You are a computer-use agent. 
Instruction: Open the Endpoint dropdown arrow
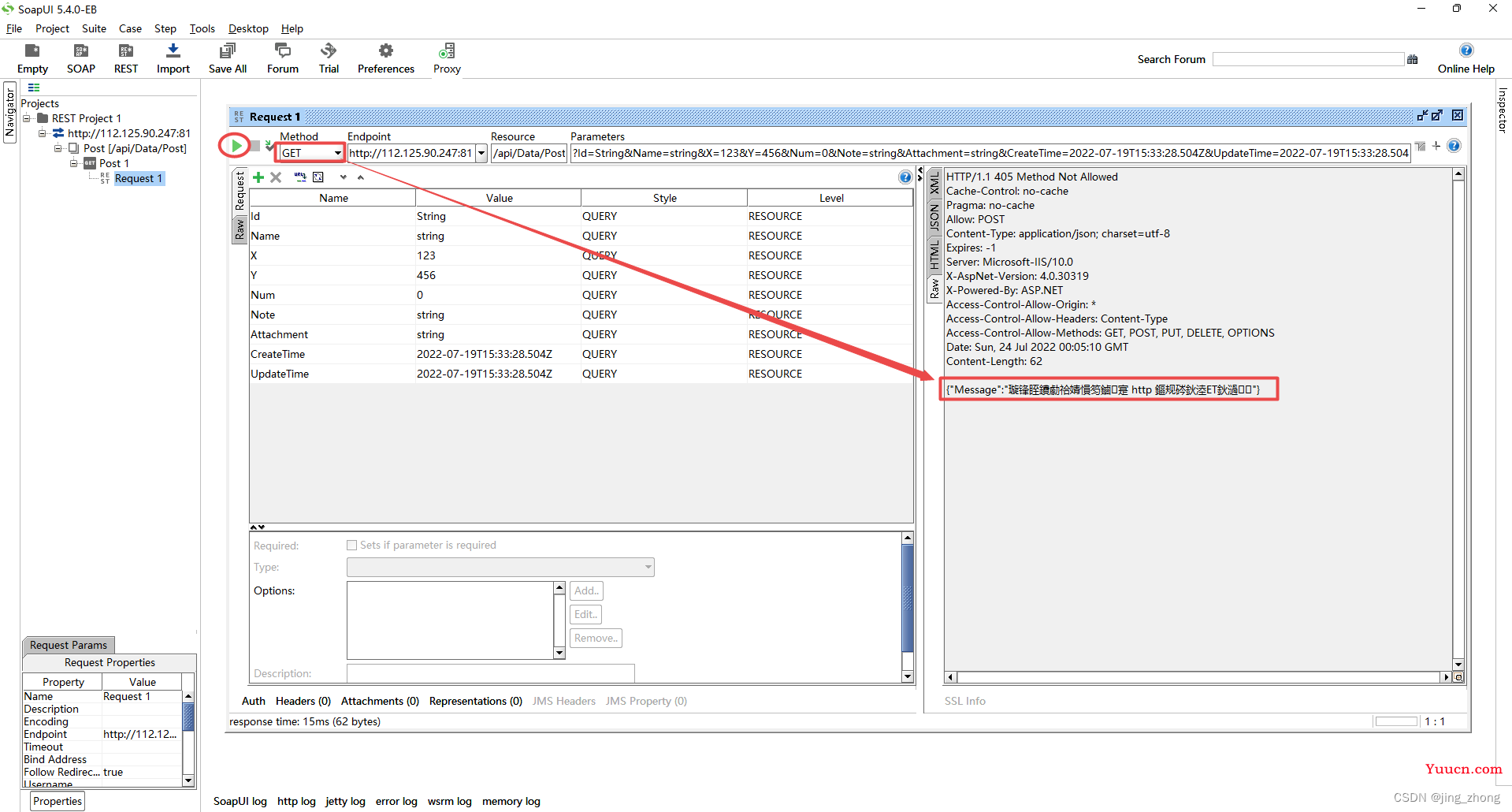pos(481,153)
